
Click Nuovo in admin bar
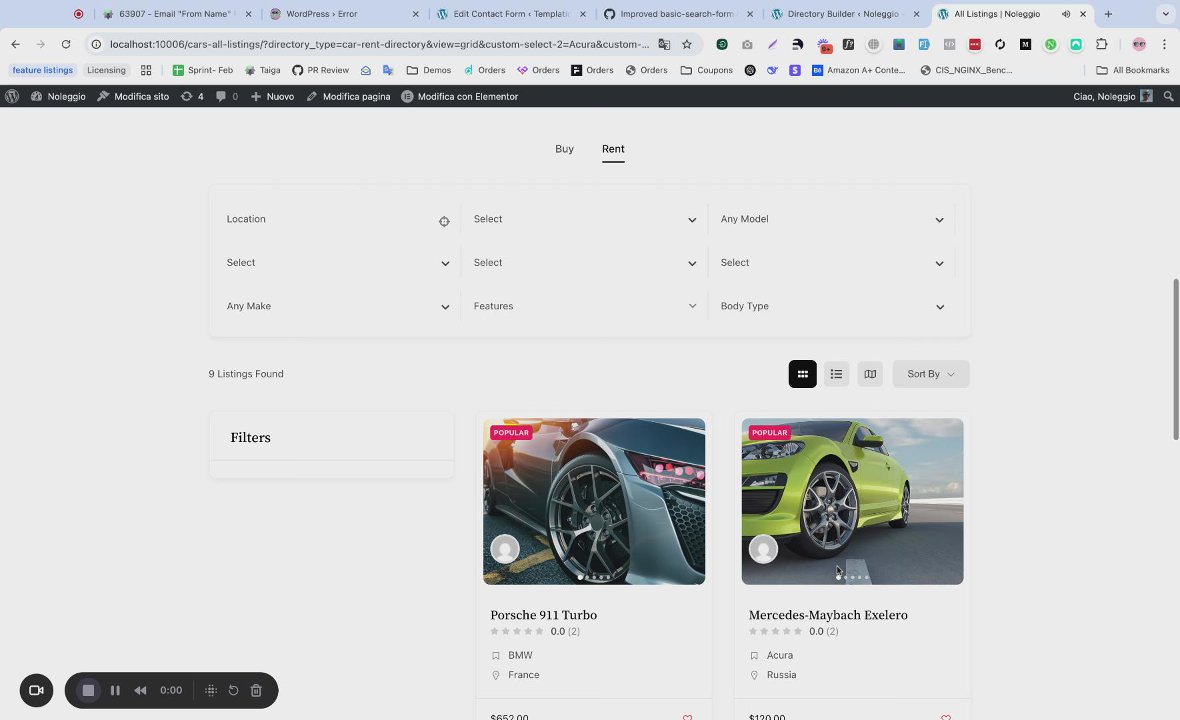(x=272, y=96)
